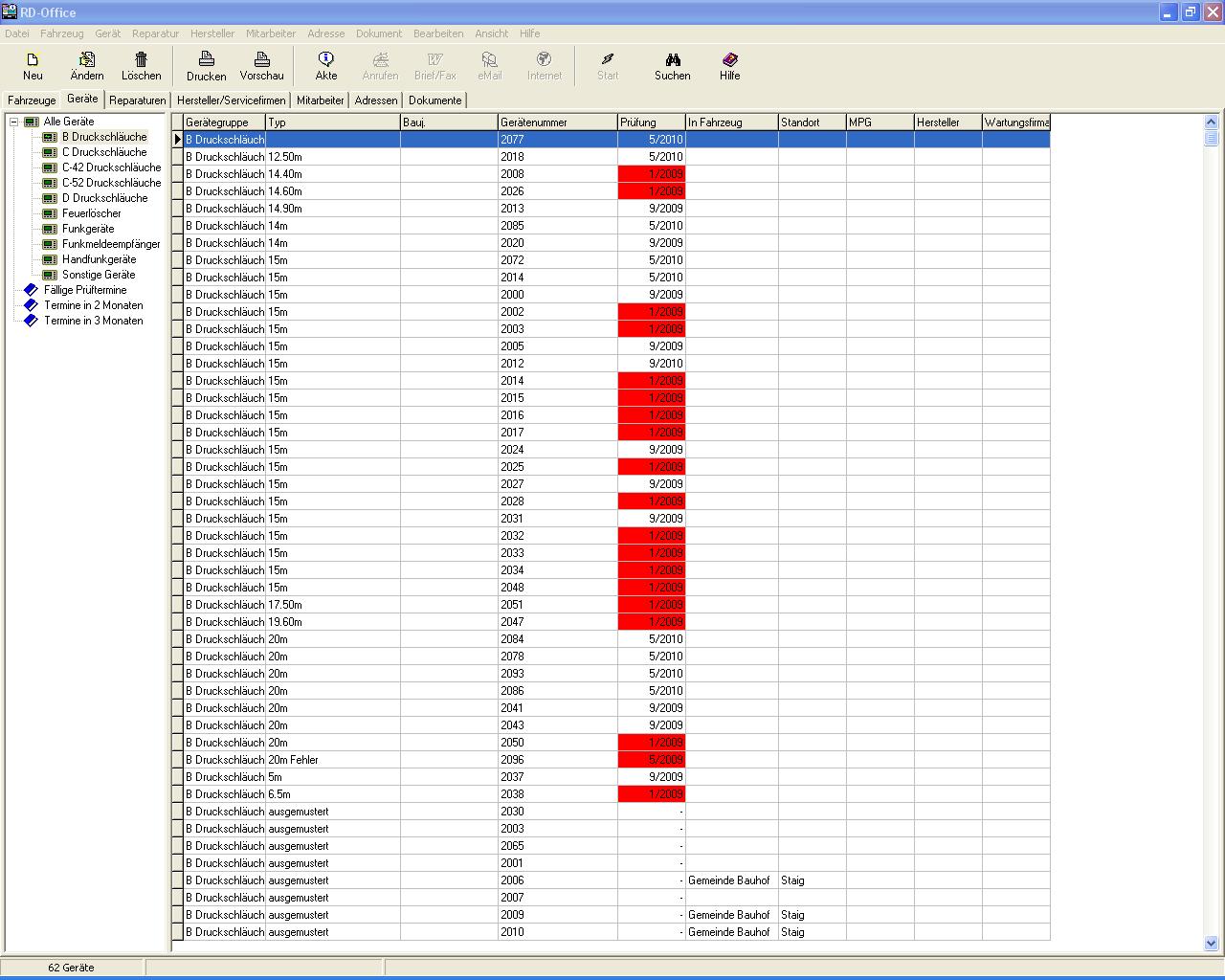The height and width of the screenshot is (980, 1225).
Task: Open the Reparaturen tab
Action: [137, 100]
